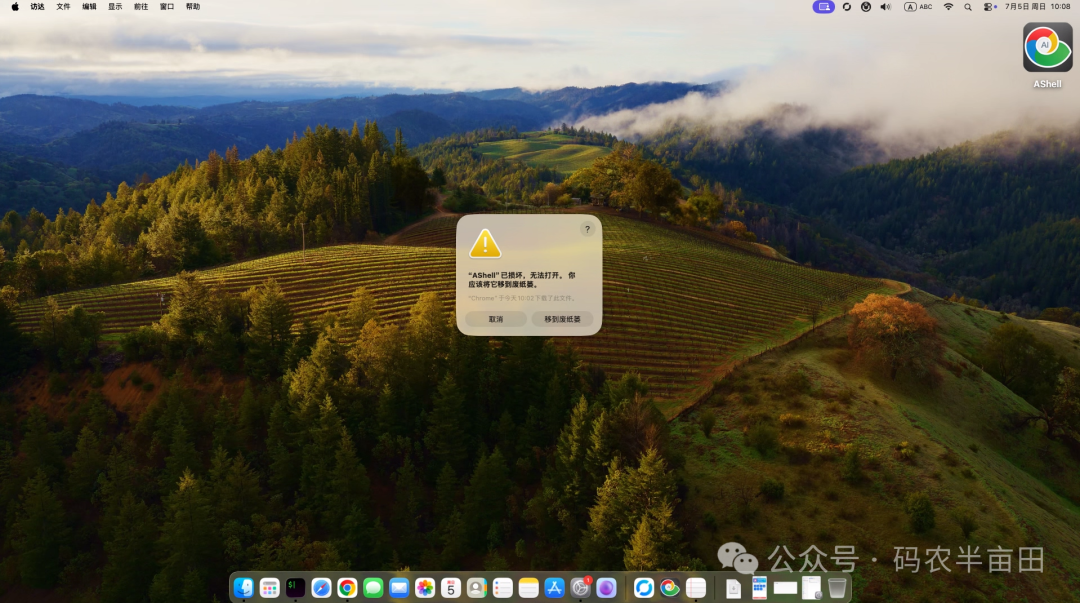Screen dimensions: 1080x603
Task: Open the 前往 menu
Action: [141, 7]
